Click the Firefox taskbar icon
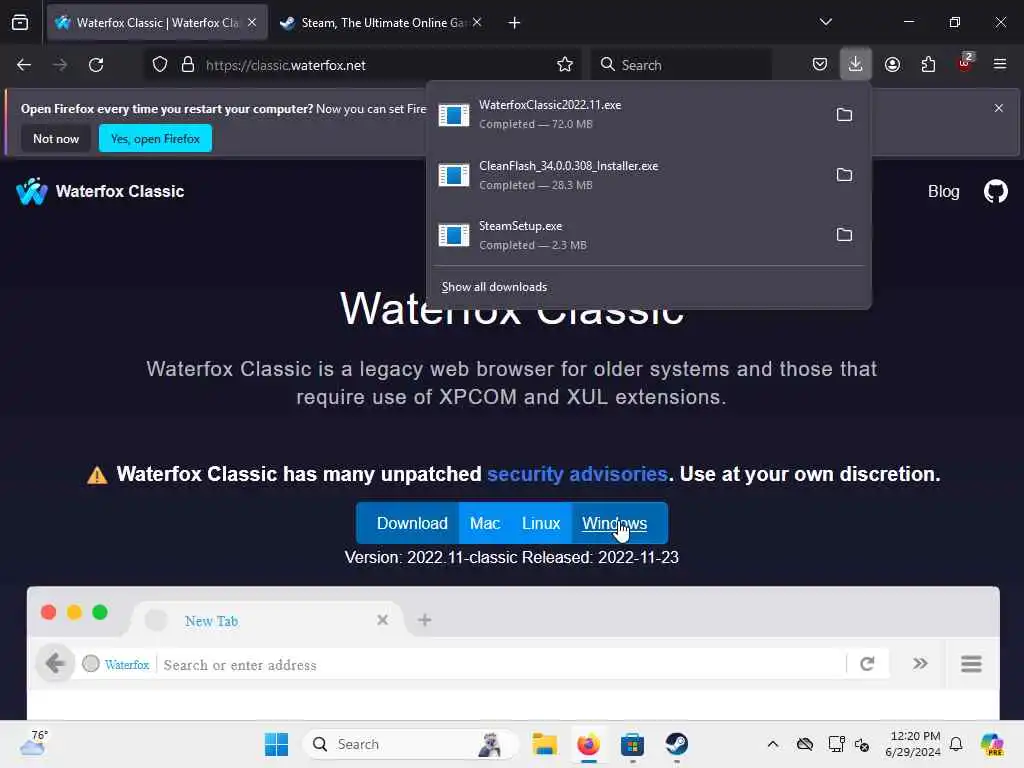Image resolution: width=1024 pixels, height=768 pixels. point(588,744)
